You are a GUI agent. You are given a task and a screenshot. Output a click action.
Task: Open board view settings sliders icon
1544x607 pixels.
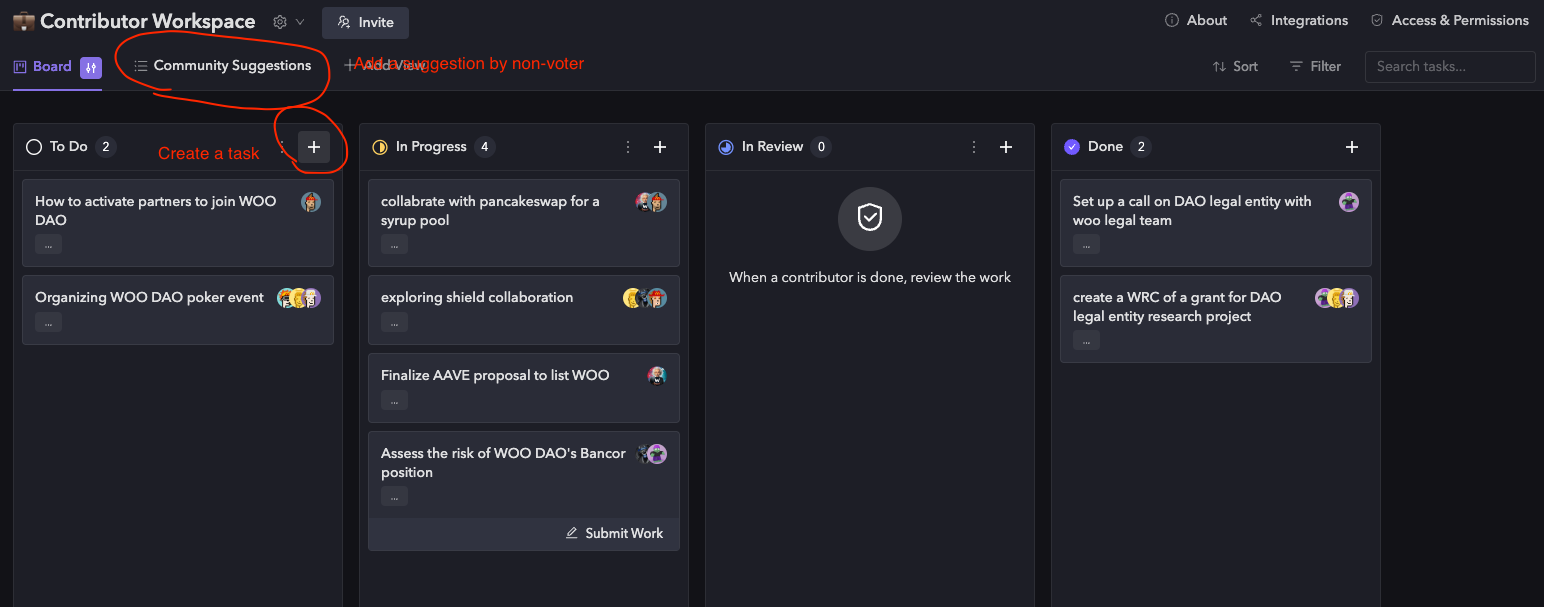[x=91, y=67]
